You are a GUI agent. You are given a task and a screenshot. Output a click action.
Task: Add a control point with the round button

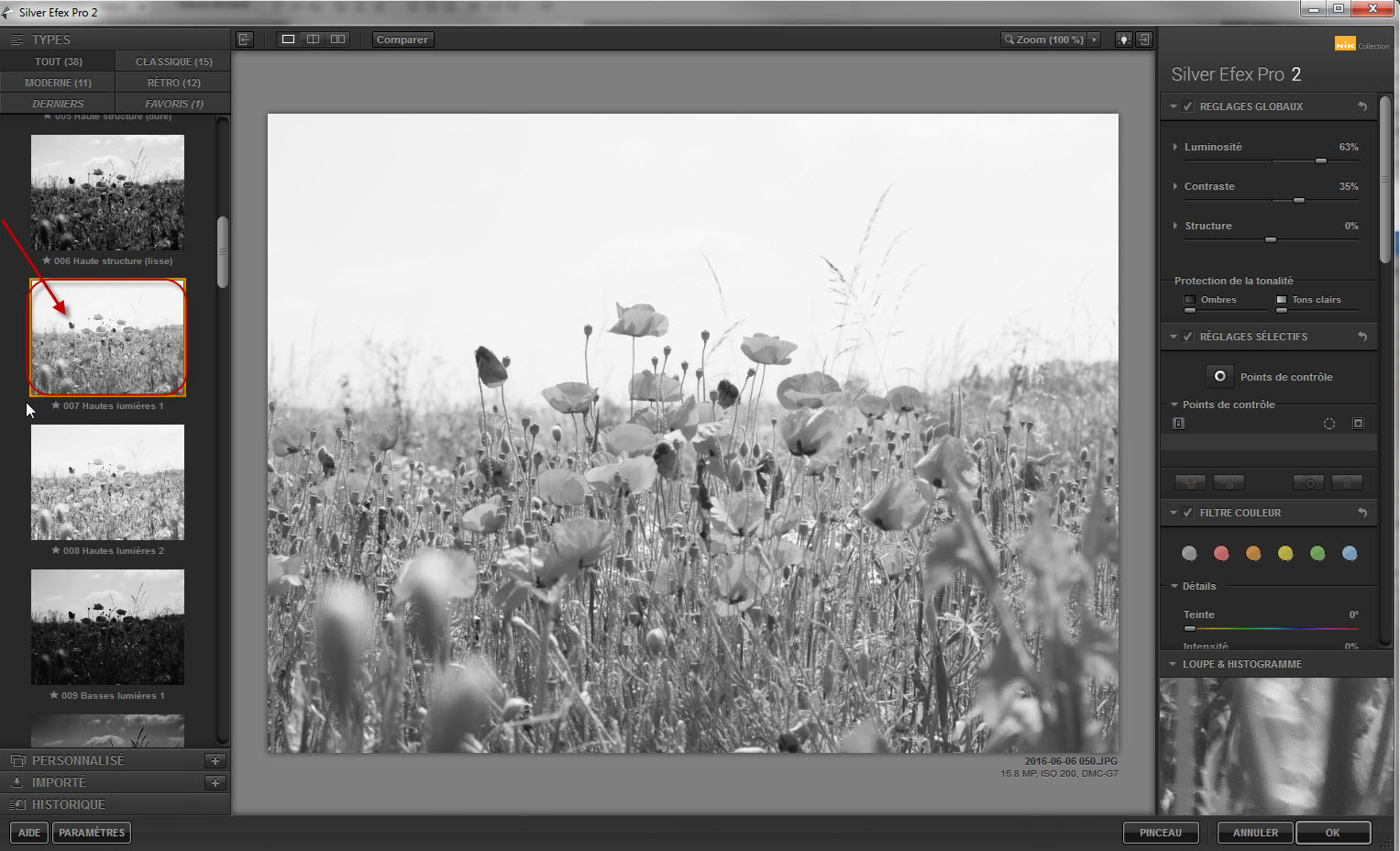pyautogui.click(x=1219, y=376)
